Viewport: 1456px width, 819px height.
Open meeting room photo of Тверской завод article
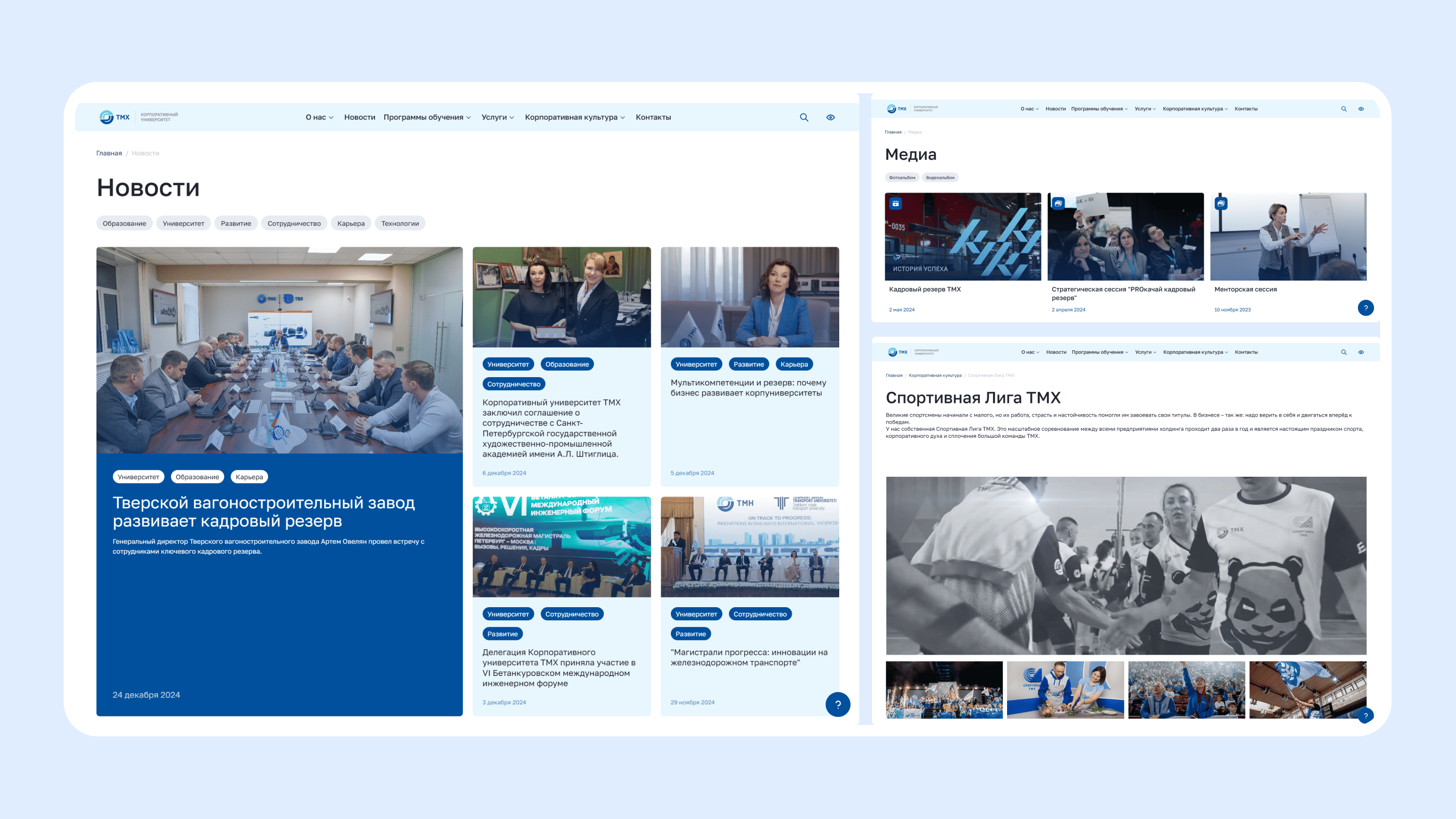279,350
